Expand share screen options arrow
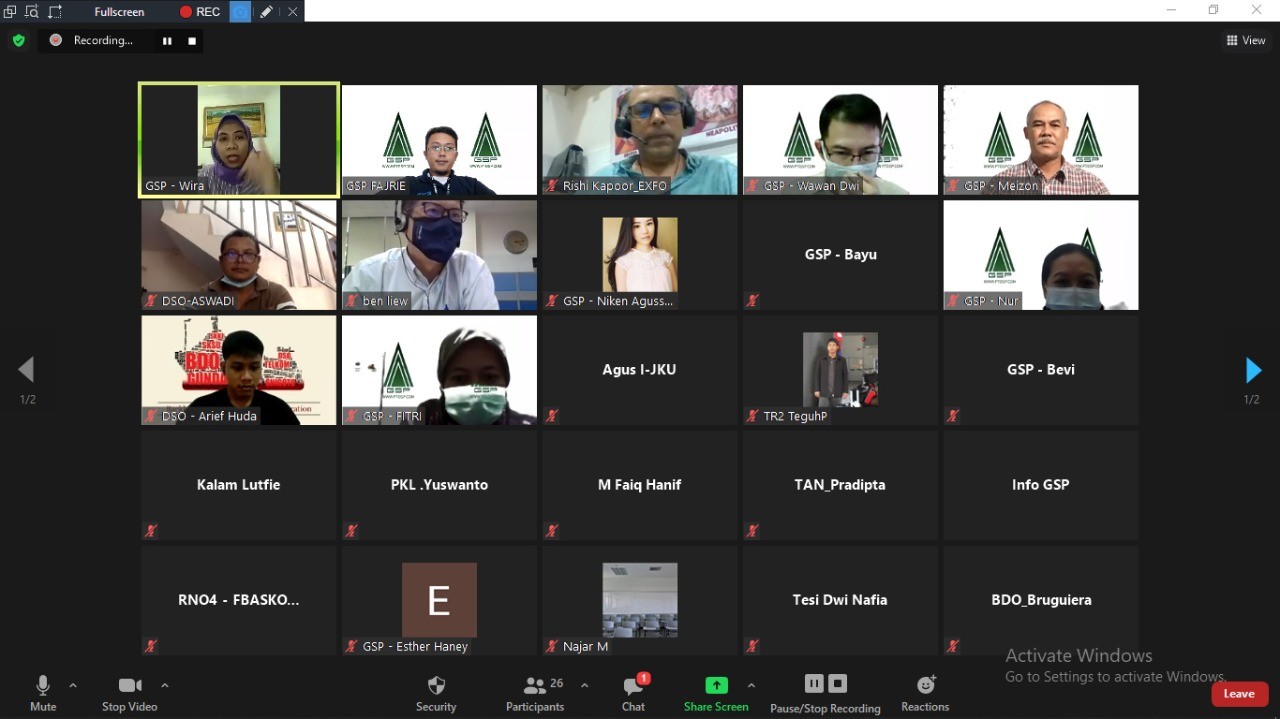This screenshot has height=719, width=1280. click(x=750, y=685)
